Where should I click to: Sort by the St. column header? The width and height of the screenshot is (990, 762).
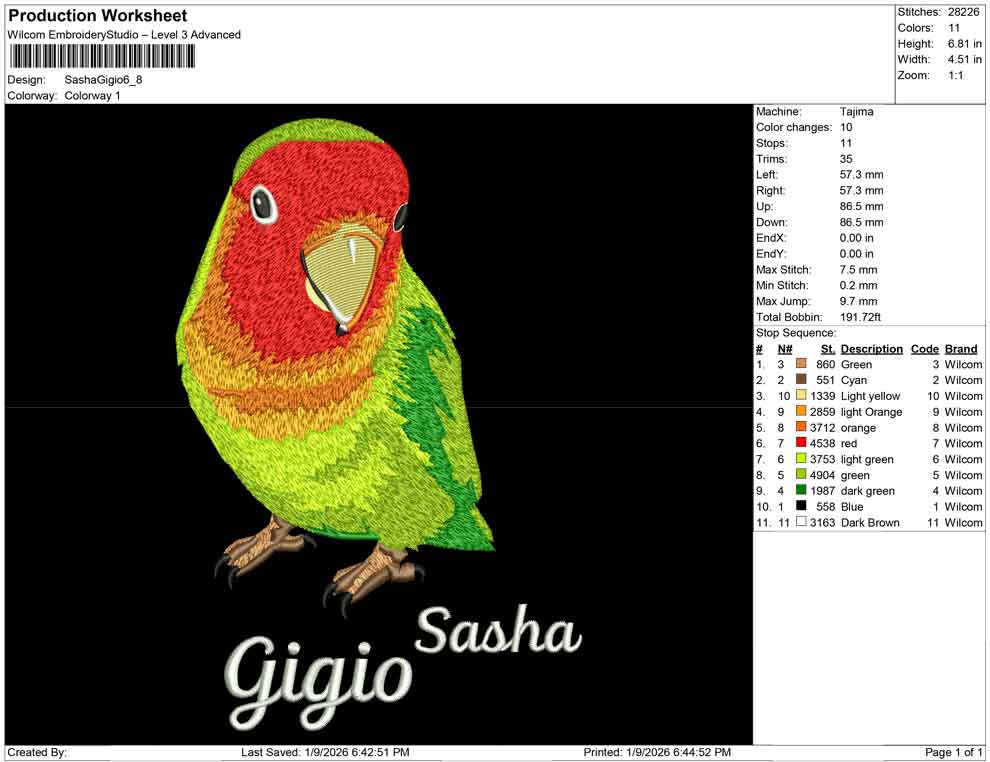pos(826,348)
